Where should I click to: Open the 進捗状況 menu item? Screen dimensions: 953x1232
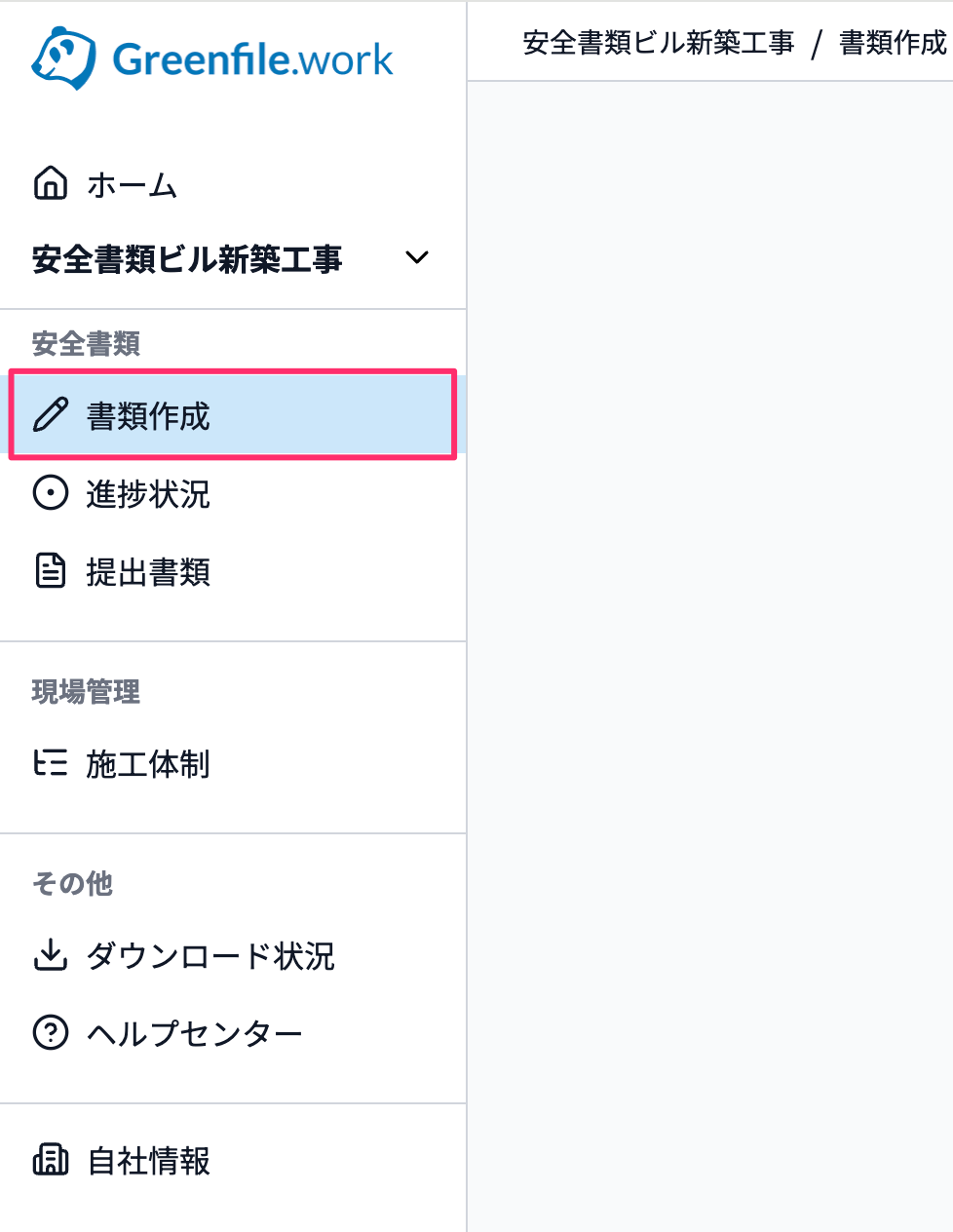pos(233,493)
